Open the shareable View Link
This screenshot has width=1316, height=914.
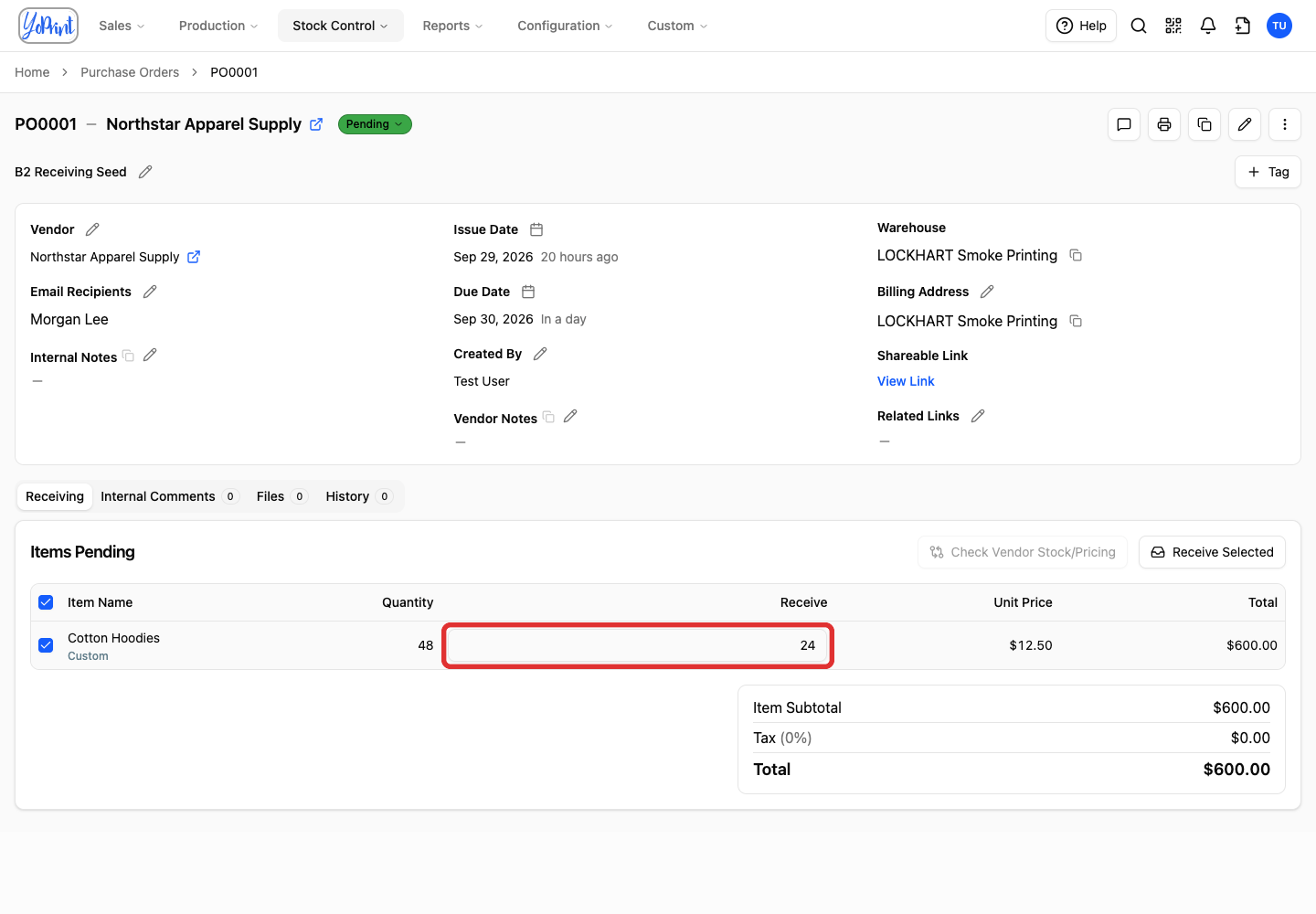[906, 381]
